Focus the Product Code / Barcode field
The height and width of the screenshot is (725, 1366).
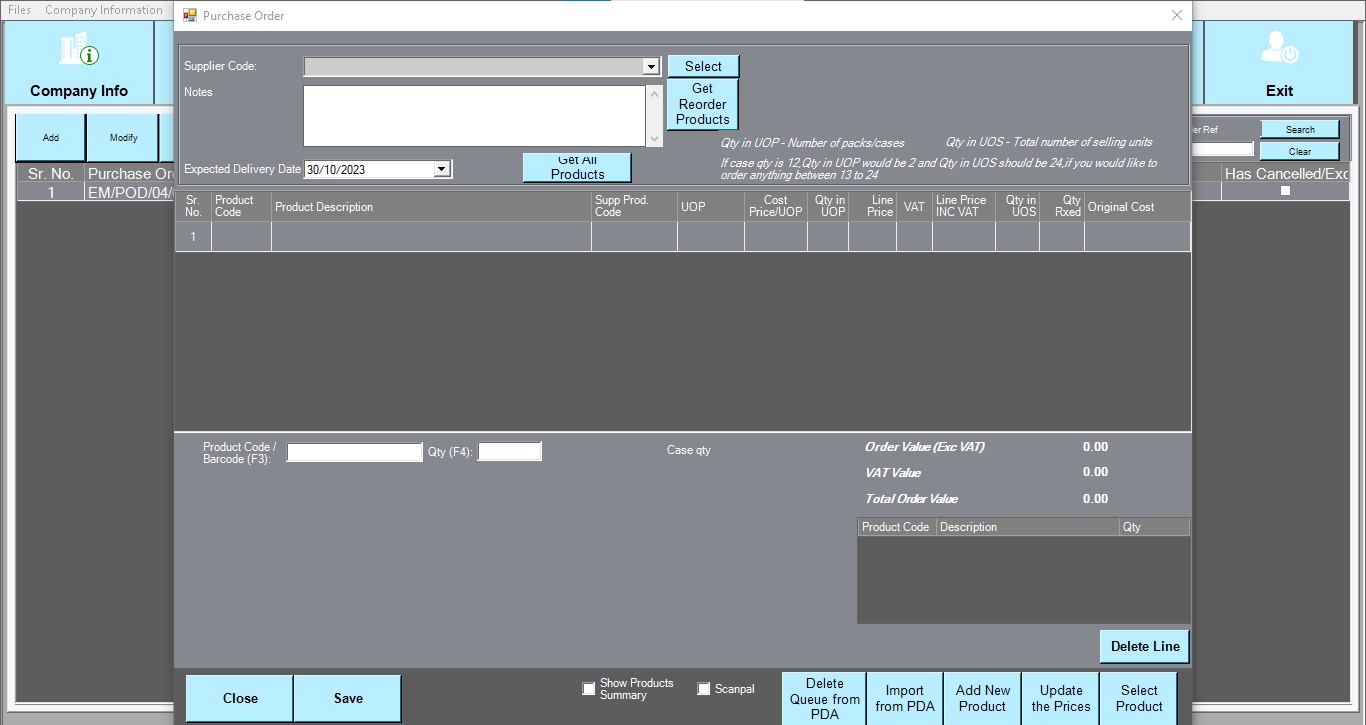[x=355, y=453]
